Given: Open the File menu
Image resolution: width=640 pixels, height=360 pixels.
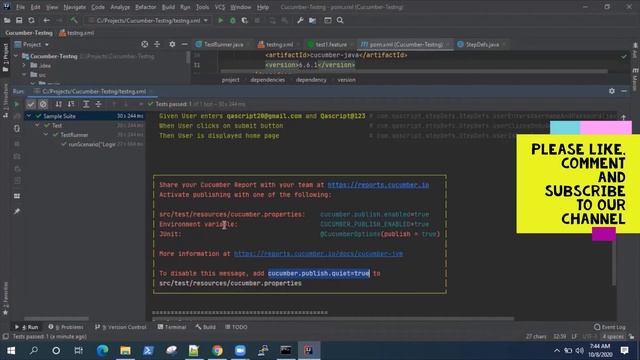Looking at the screenshot, I should (20, 7).
